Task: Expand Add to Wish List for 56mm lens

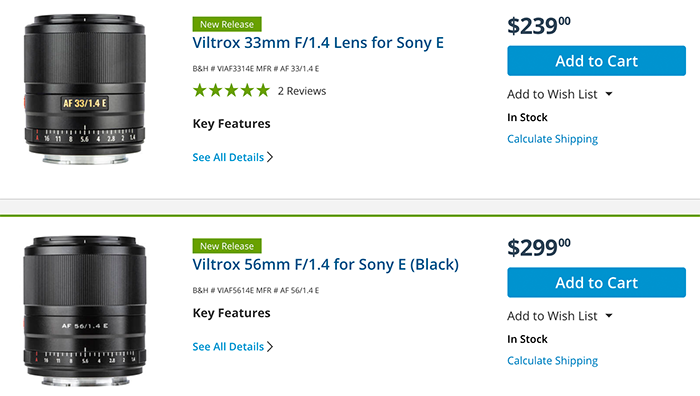Action: 559,316
